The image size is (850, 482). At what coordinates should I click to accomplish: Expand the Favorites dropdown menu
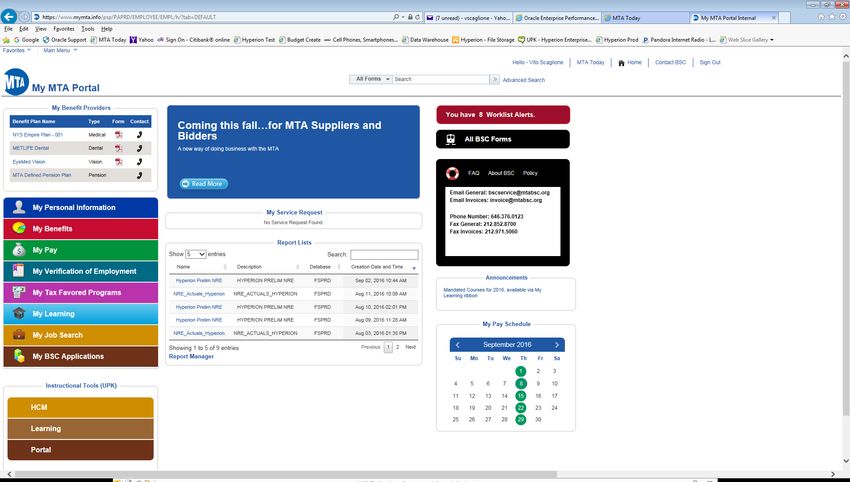[x=16, y=50]
